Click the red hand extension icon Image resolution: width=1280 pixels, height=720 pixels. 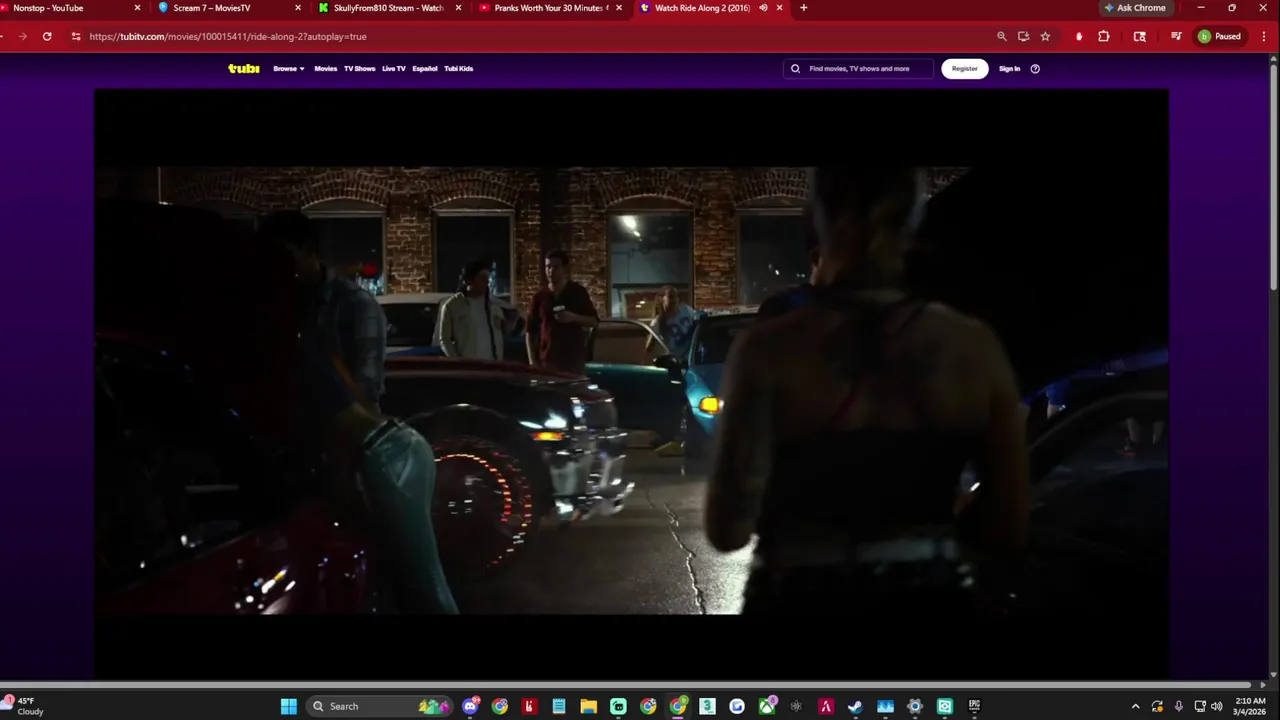(1079, 36)
